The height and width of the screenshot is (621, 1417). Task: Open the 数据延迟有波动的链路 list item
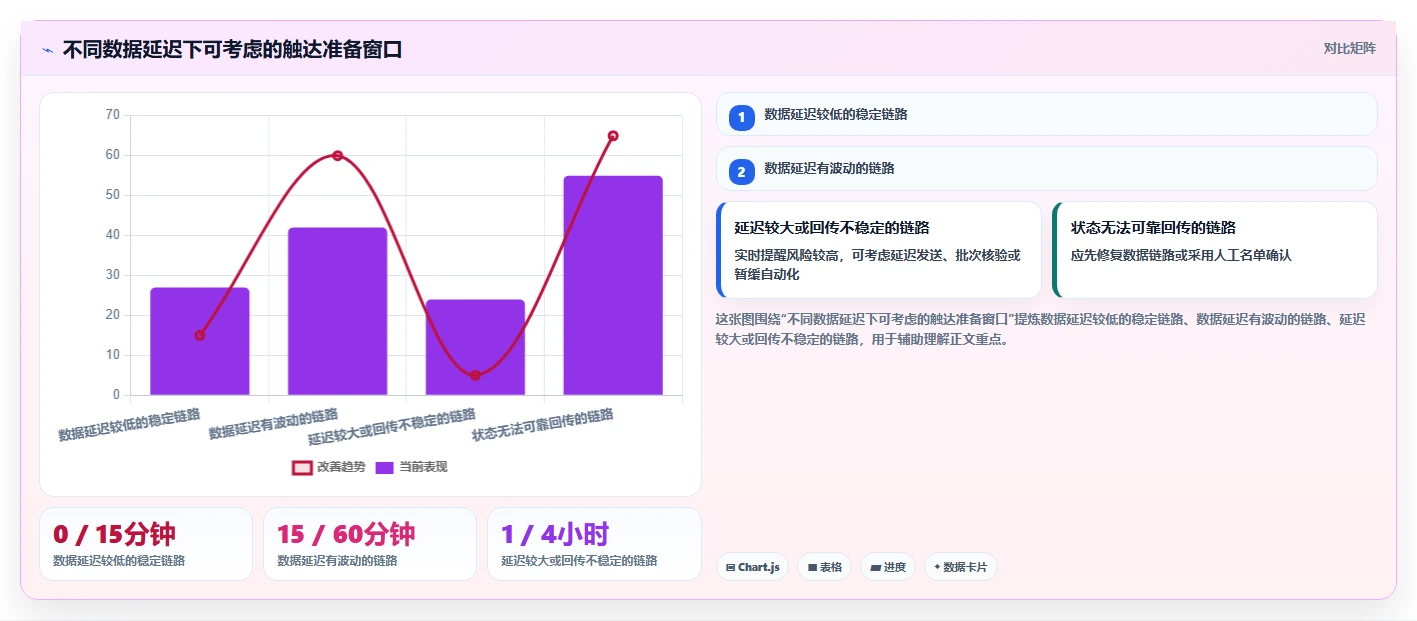click(1046, 168)
